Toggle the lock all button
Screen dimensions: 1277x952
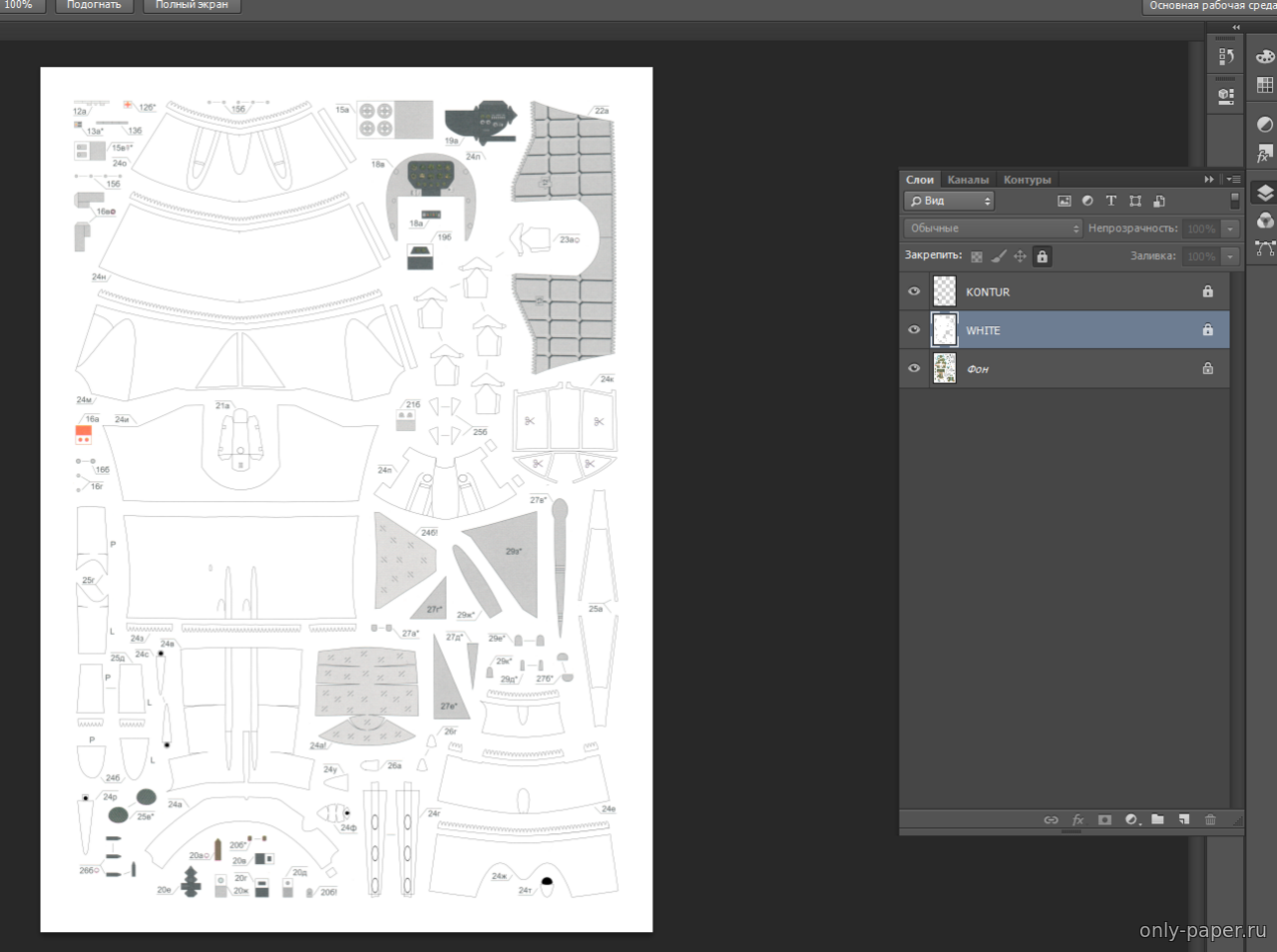click(1042, 256)
